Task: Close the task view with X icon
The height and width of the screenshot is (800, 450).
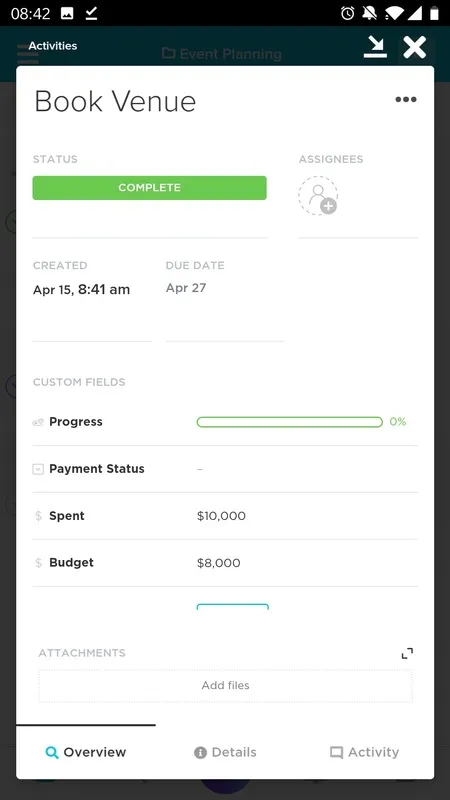Action: point(414,47)
